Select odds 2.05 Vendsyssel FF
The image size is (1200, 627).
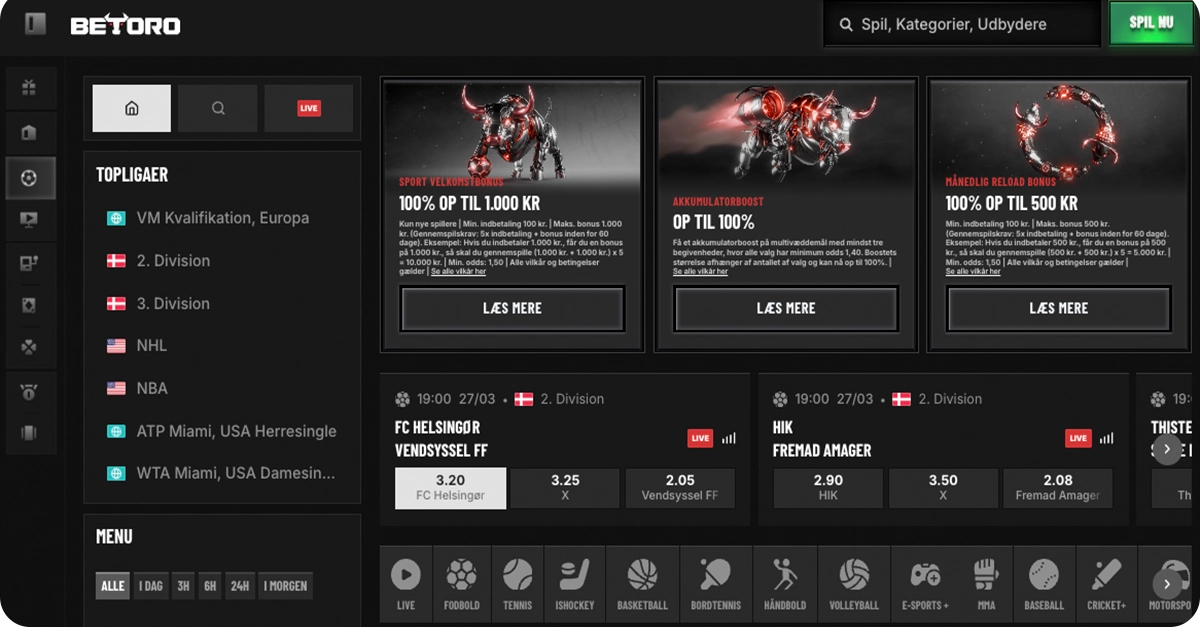coord(680,488)
